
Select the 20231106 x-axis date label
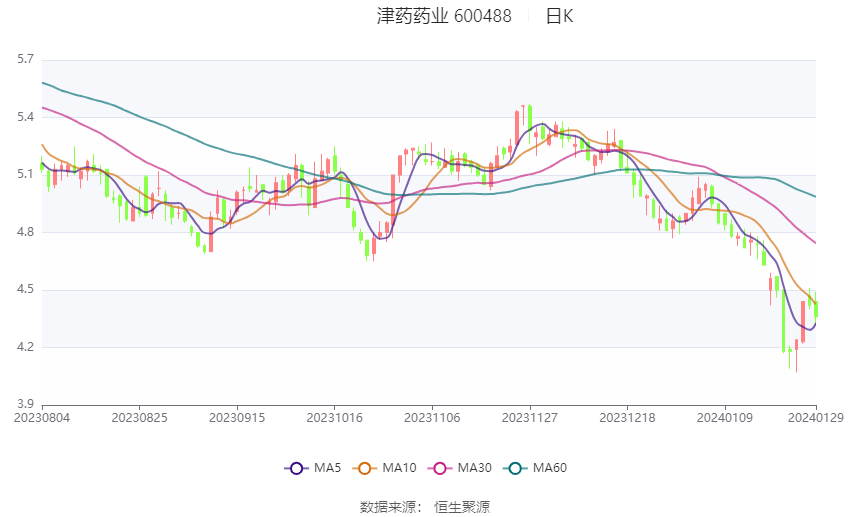(x=432, y=418)
